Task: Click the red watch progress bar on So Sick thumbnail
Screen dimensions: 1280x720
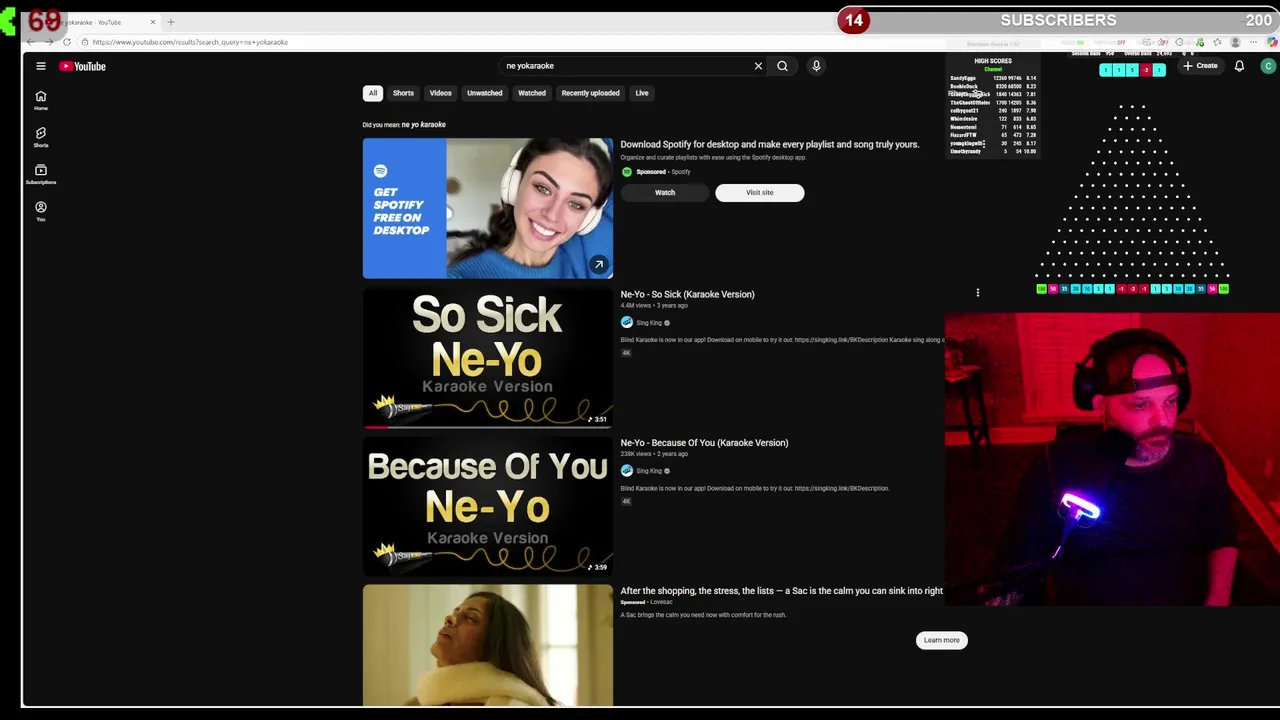Action: (x=376, y=426)
